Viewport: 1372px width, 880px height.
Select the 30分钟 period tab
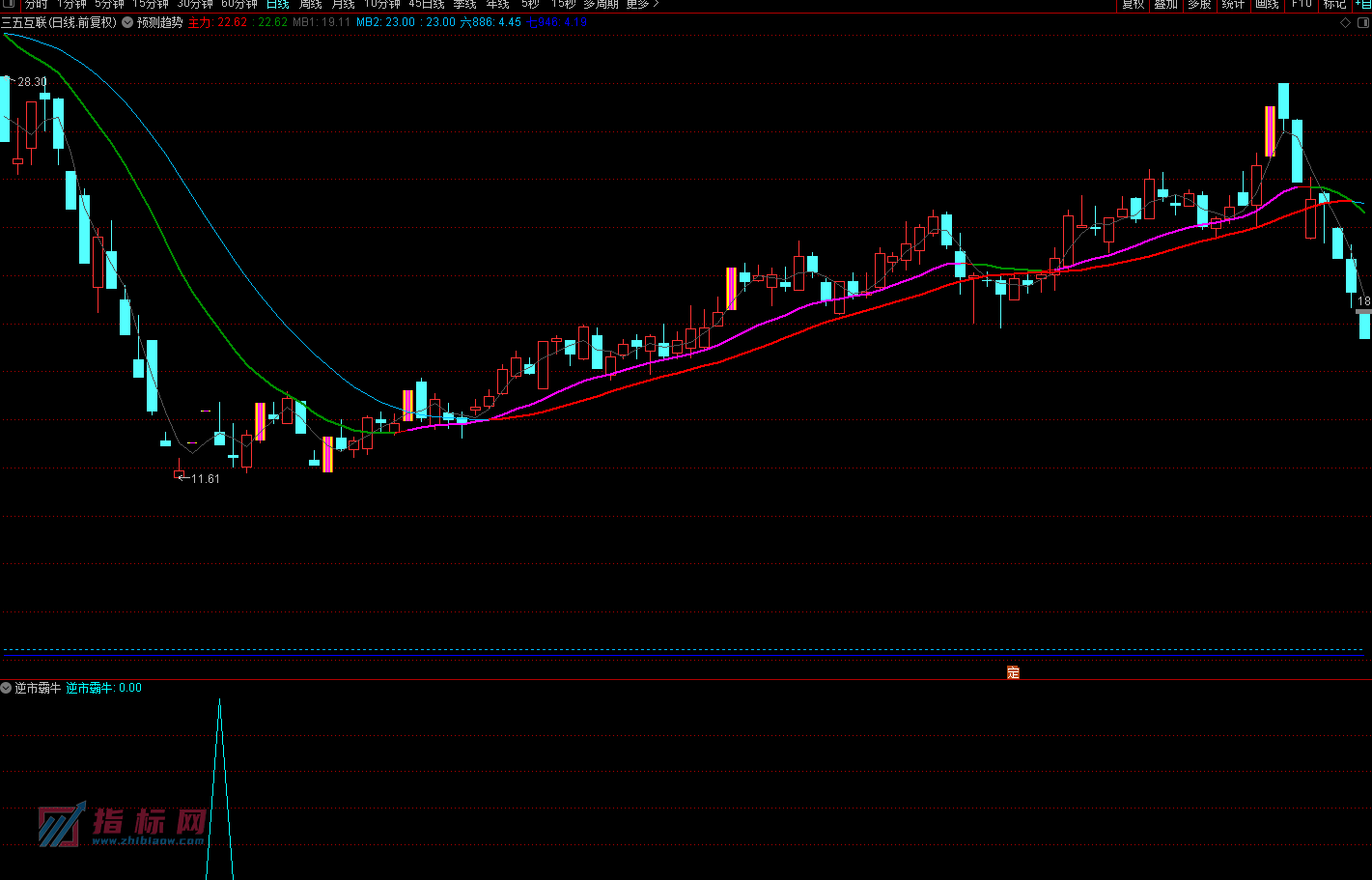[x=195, y=5]
